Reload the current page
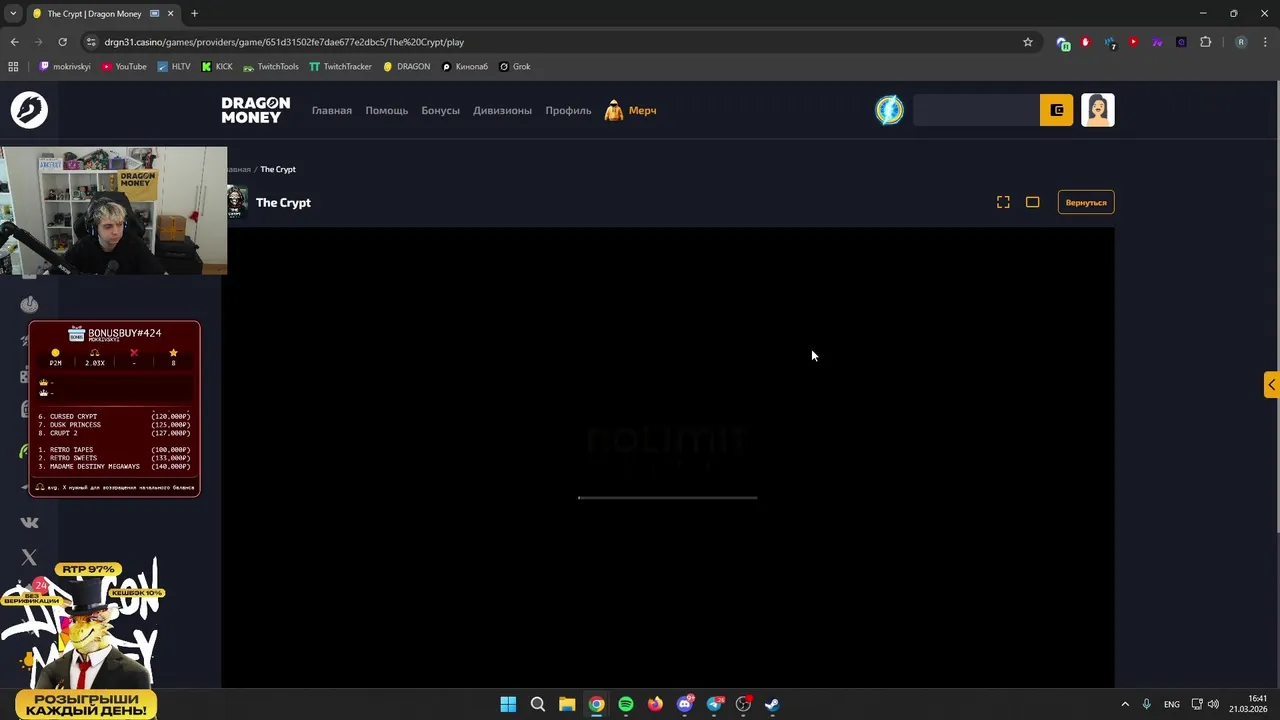 pos(62,42)
